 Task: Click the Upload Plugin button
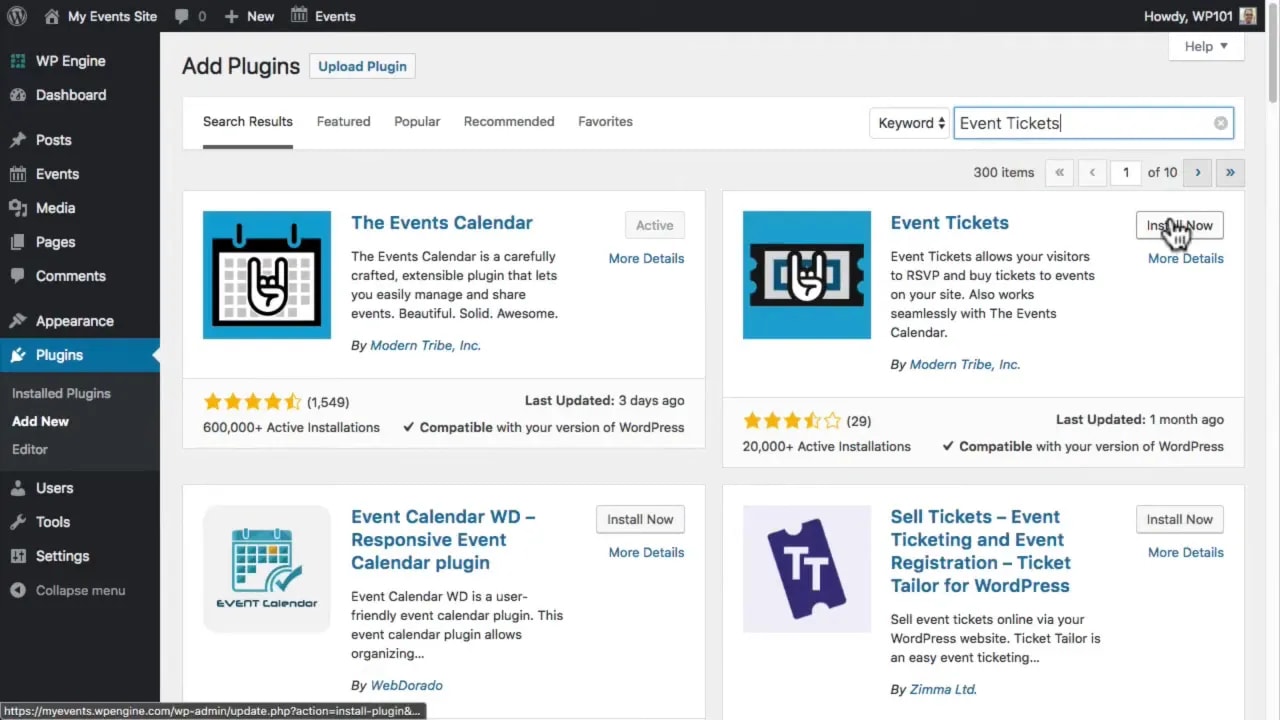(x=362, y=66)
